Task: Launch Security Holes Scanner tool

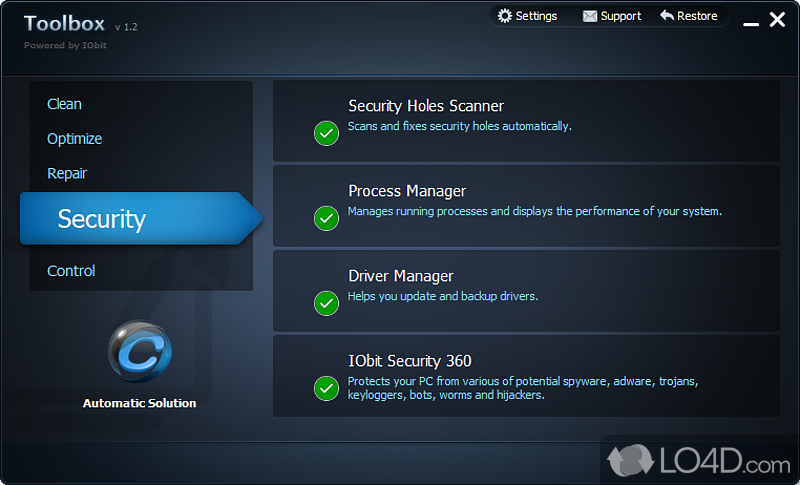Action: click(x=425, y=106)
